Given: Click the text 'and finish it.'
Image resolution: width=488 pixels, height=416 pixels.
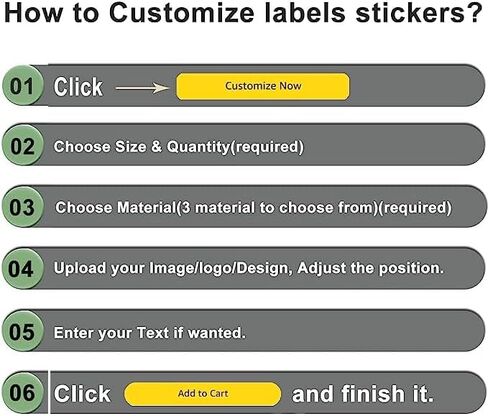Looking at the screenshot, I should point(363,394).
